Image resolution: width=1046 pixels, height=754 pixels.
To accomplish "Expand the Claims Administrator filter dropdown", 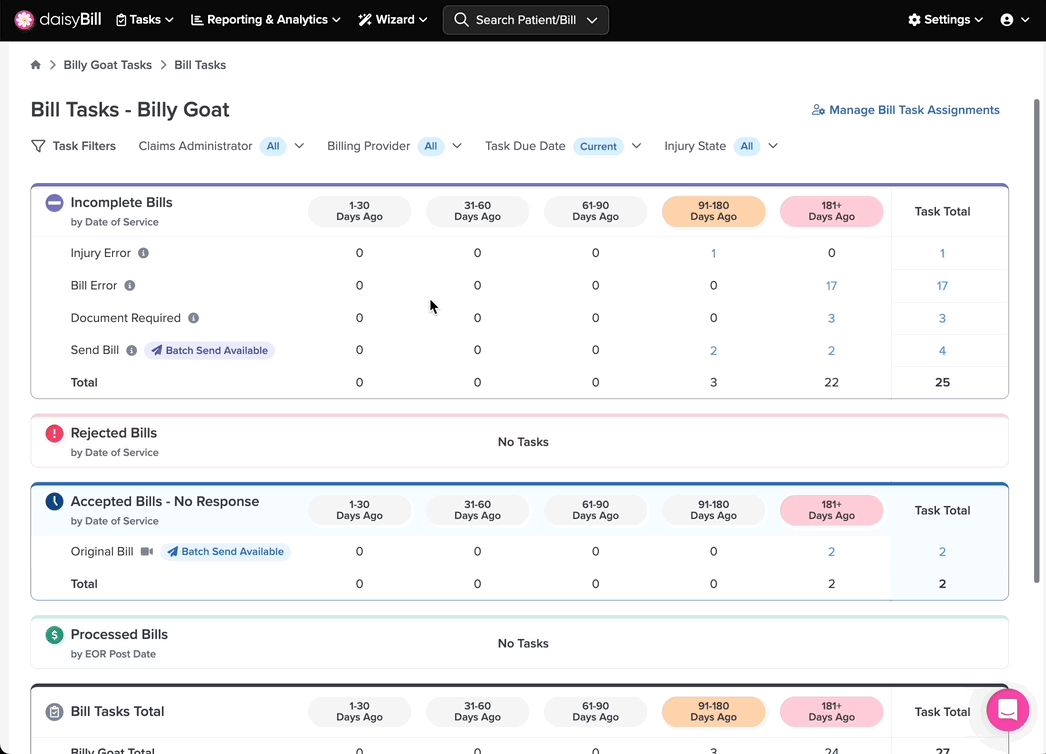I will (x=299, y=146).
